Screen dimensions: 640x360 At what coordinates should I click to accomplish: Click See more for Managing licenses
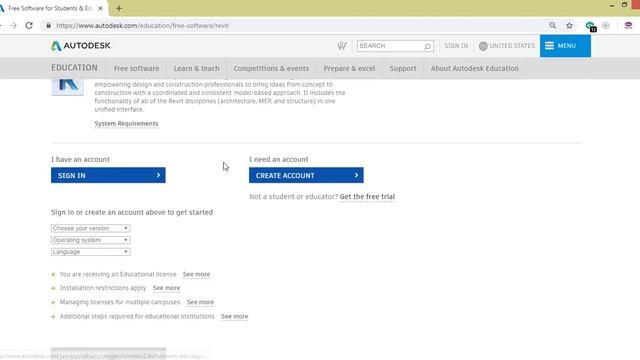200,302
